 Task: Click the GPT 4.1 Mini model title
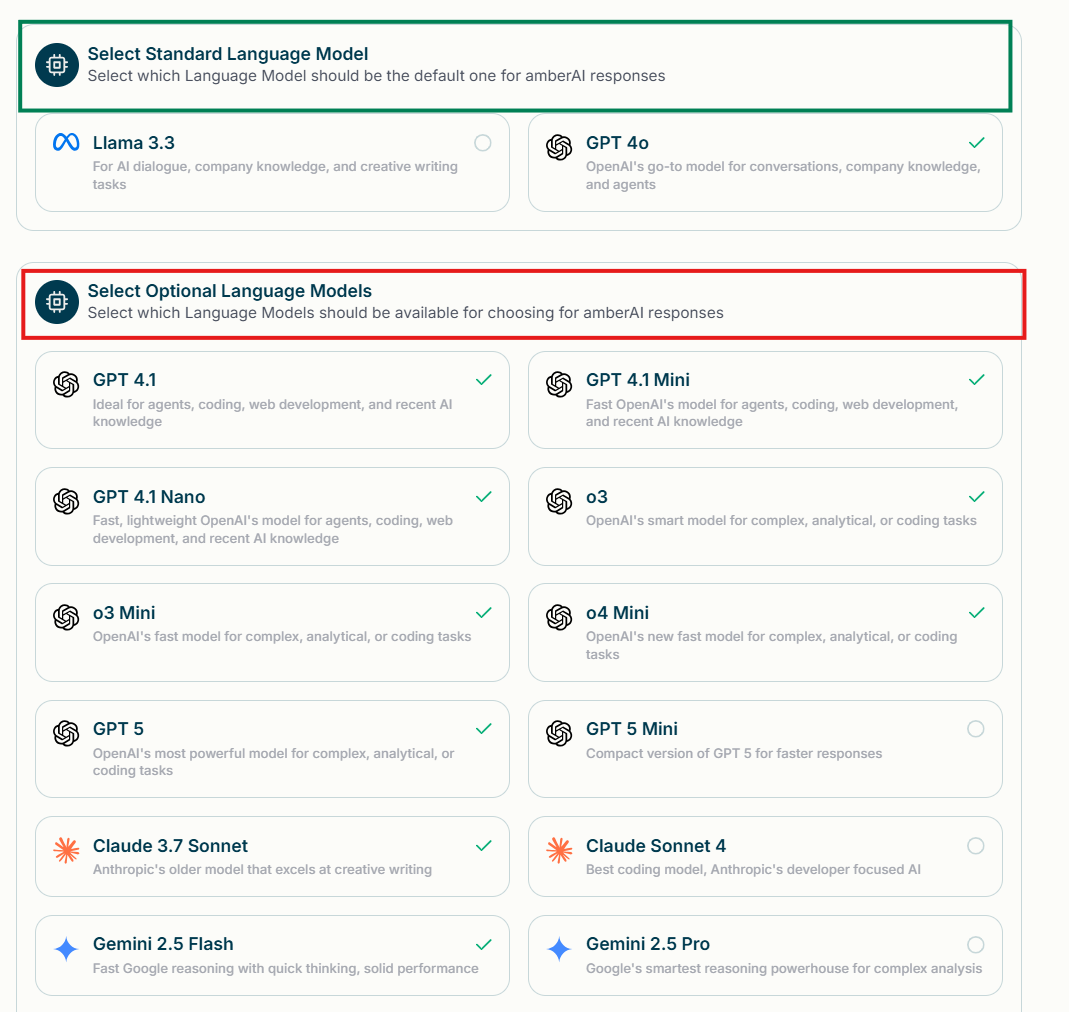(x=637, y=380)
